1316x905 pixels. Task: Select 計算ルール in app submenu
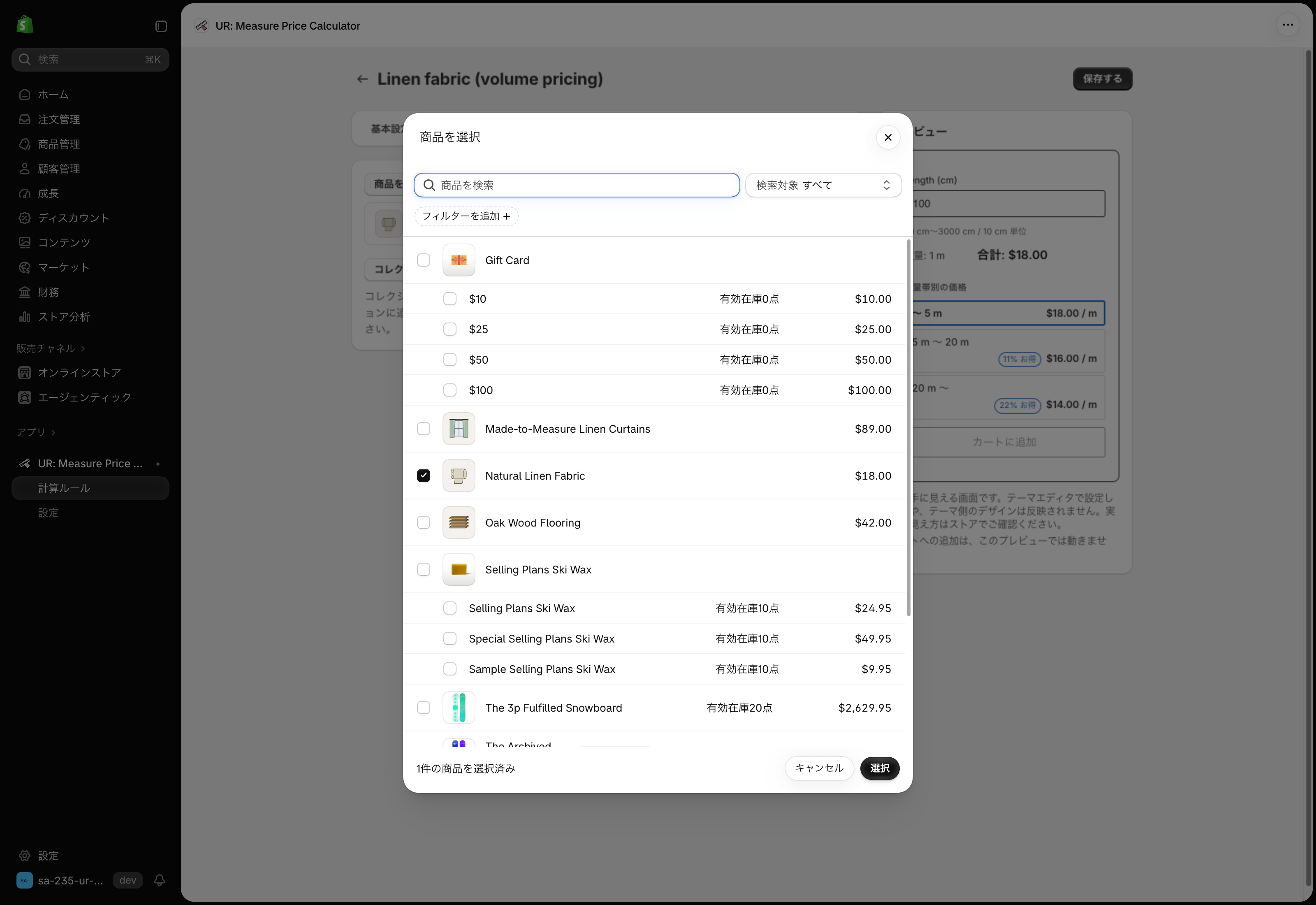tap(90, 488)
